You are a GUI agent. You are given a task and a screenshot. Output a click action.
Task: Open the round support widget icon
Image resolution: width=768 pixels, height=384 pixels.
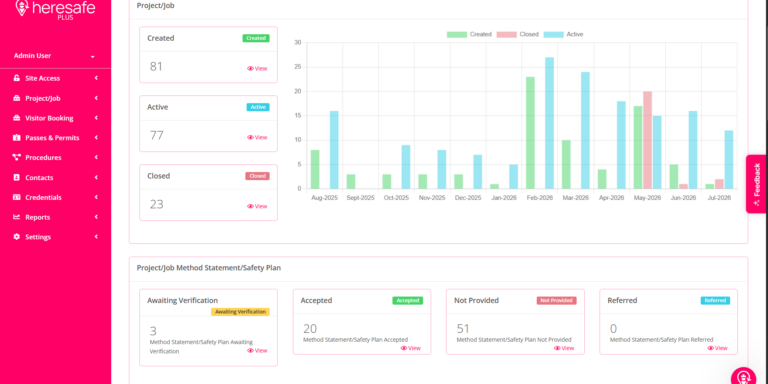tap(744, 377)
